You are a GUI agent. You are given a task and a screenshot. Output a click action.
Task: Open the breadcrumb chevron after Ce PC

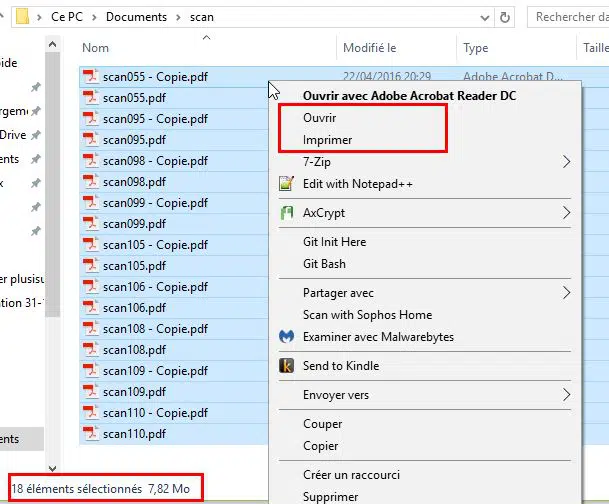(x=94, y=17)
